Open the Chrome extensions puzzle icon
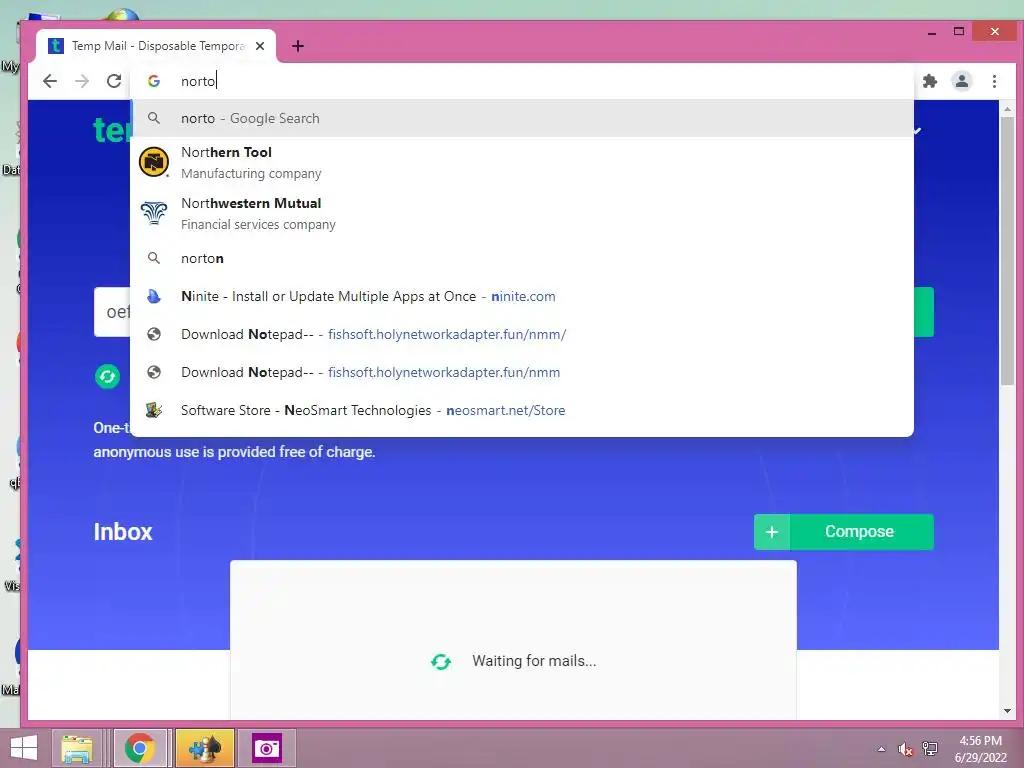Viewport: 1024px width, 768px height. coord(929,81)
